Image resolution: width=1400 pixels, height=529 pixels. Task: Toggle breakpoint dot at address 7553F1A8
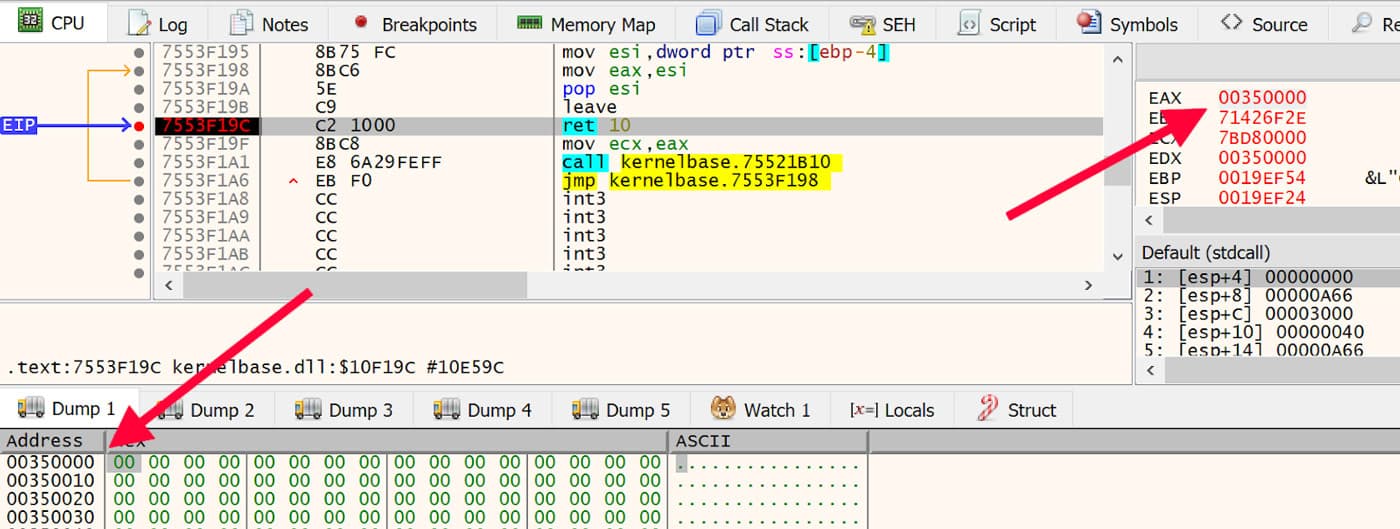point(139,199)
